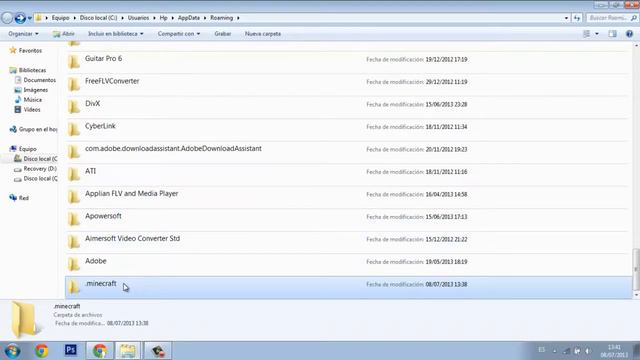Image resolution: width=640 pixels, height=360 pixels.
Task: Expand Incluir en biblioteca dropdown
Action: tap(116, 34)
